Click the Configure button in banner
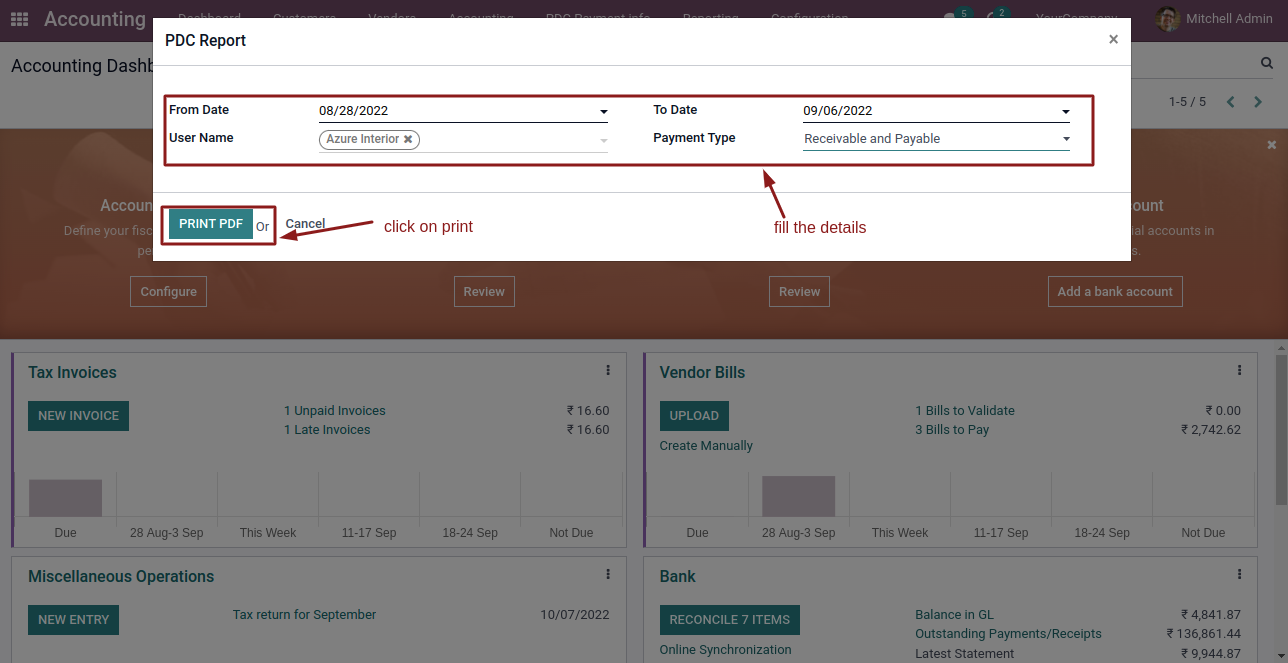Viewport: 1288px width, 663px height. pos(168,292)
